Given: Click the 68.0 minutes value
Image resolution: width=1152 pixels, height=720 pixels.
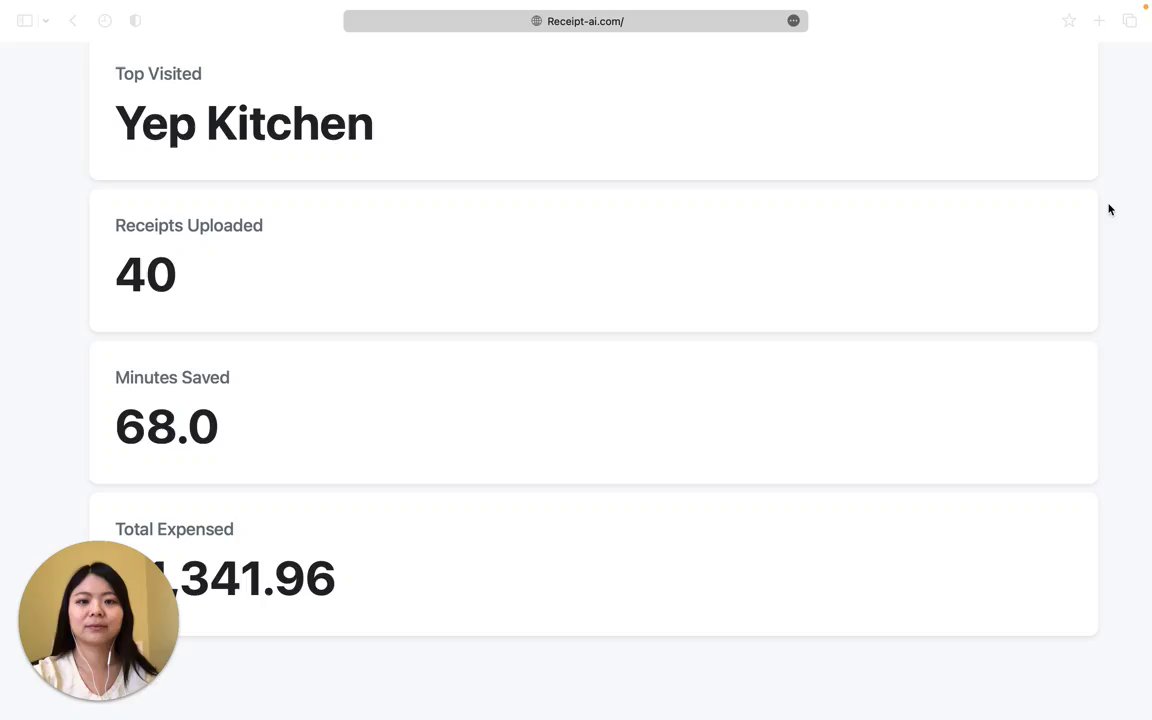Looking at the screenshot, I should coord(166,427).
